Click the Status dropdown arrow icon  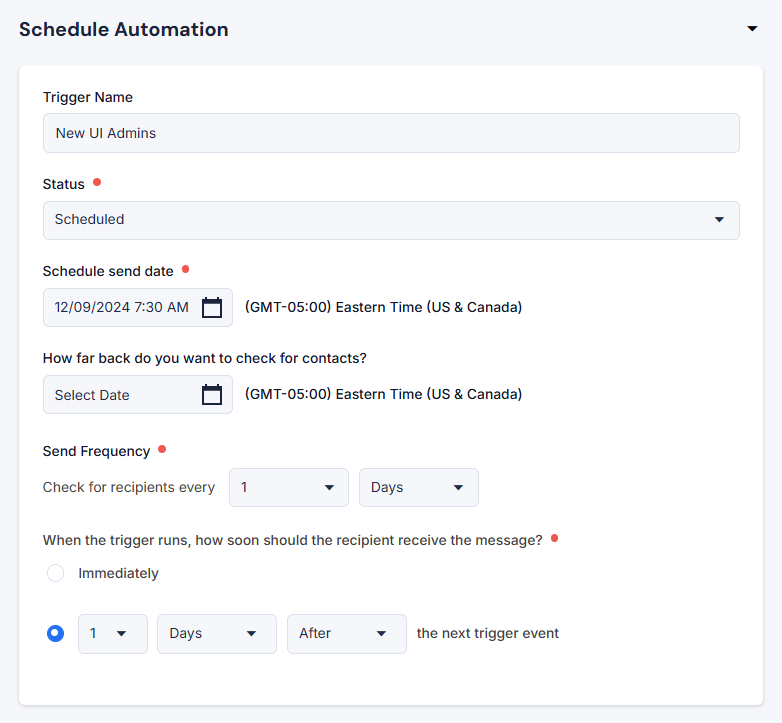pos(719,219)
